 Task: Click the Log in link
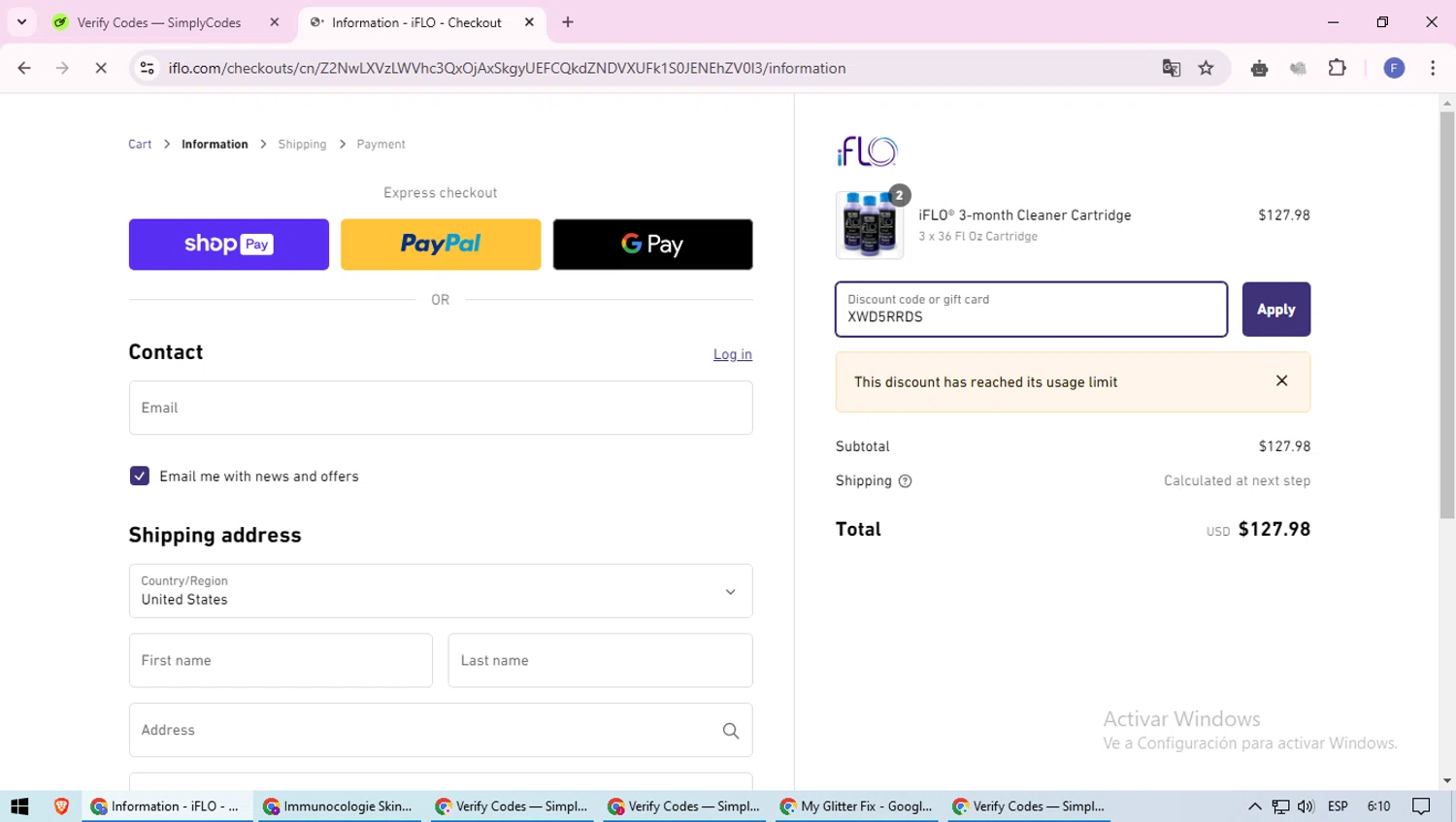(x=733, y=354)
